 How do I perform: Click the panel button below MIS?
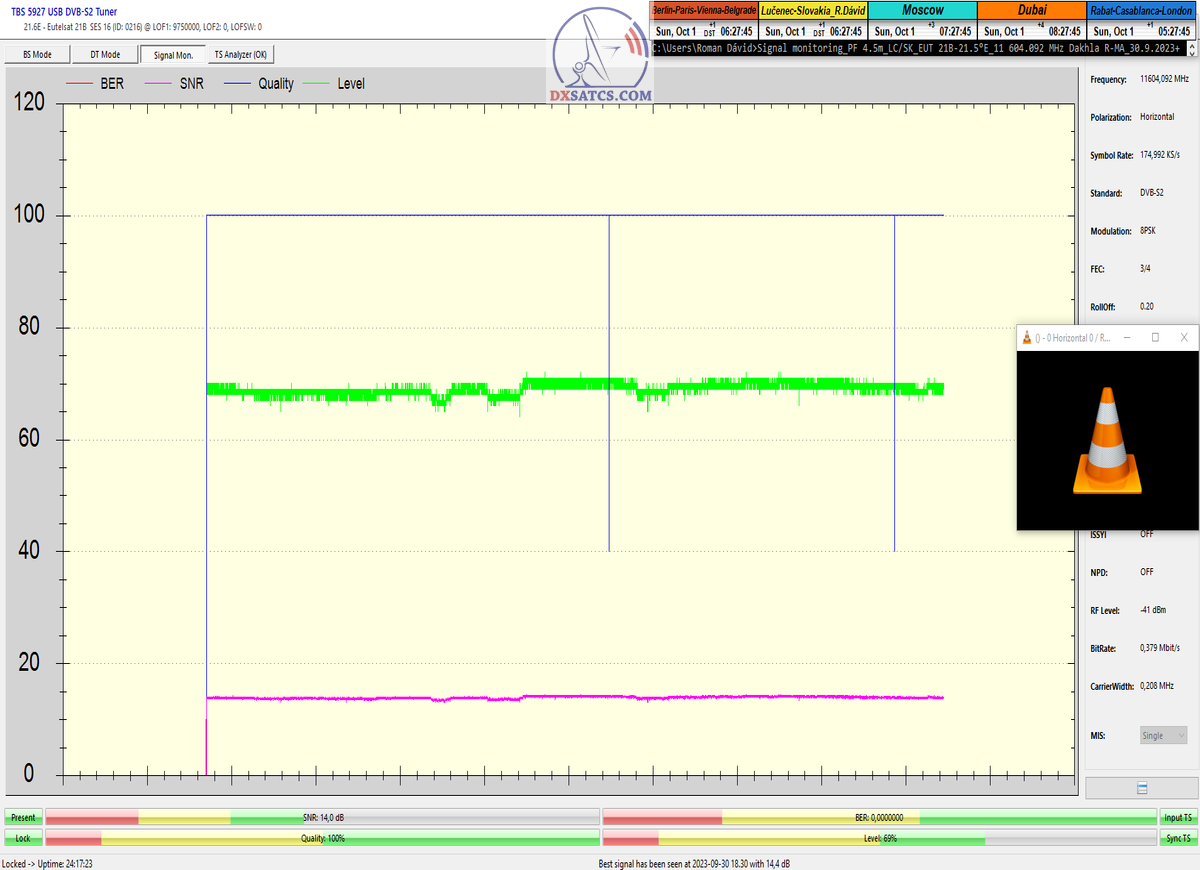pyautogui.click(x=1141, y=788)
